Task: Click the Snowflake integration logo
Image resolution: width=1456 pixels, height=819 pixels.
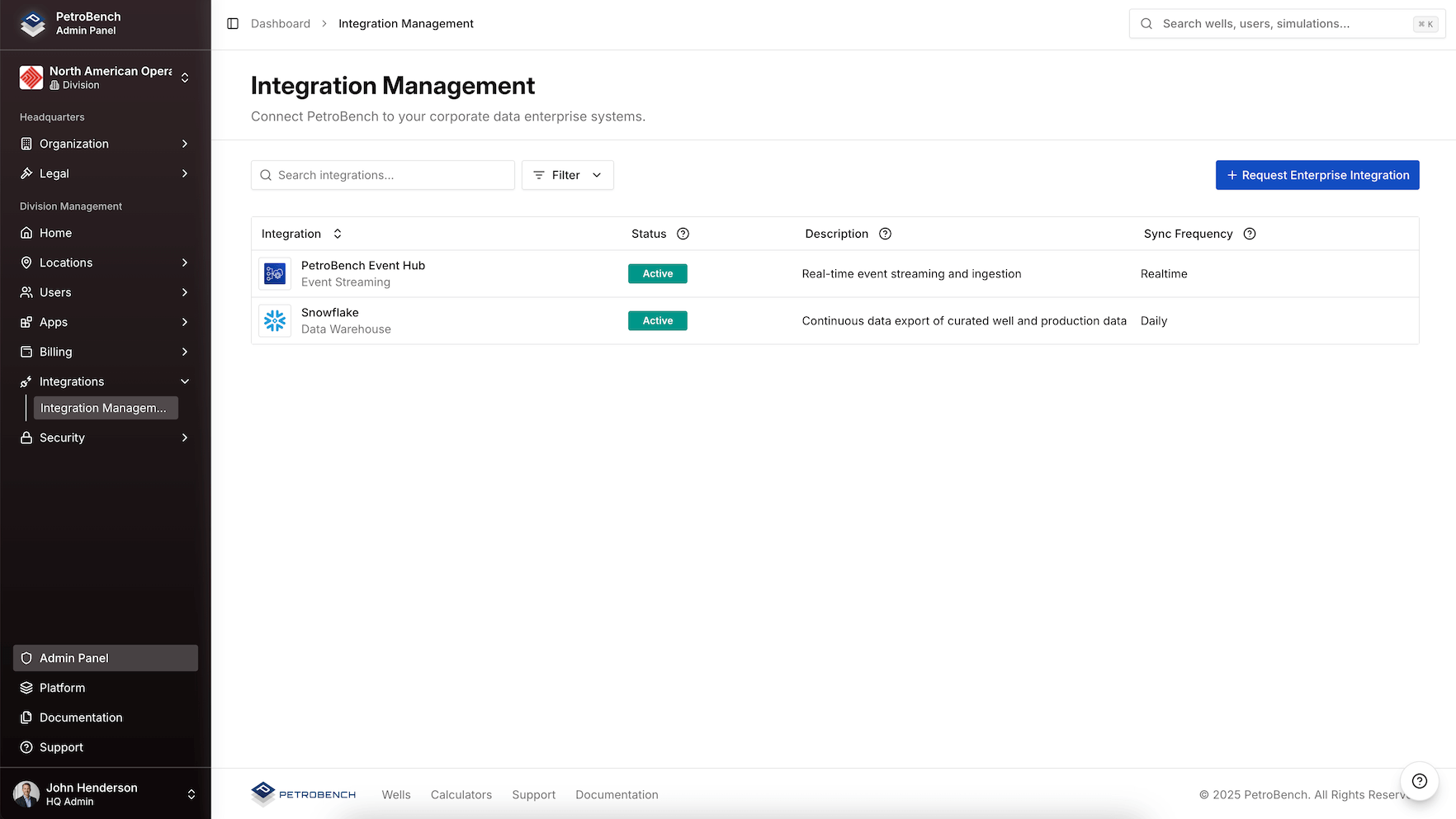Action: click(274, 320)
